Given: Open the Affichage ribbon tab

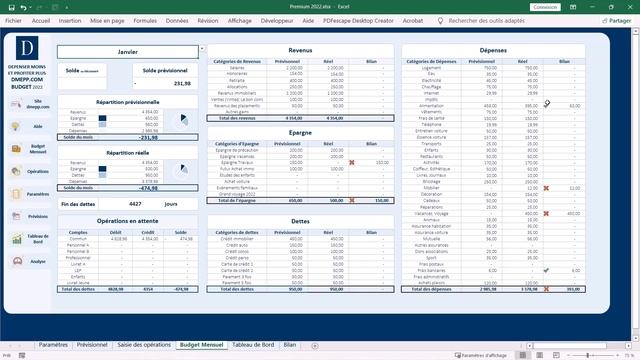Looking at the screenshot, I should click(x=240, y=20).
